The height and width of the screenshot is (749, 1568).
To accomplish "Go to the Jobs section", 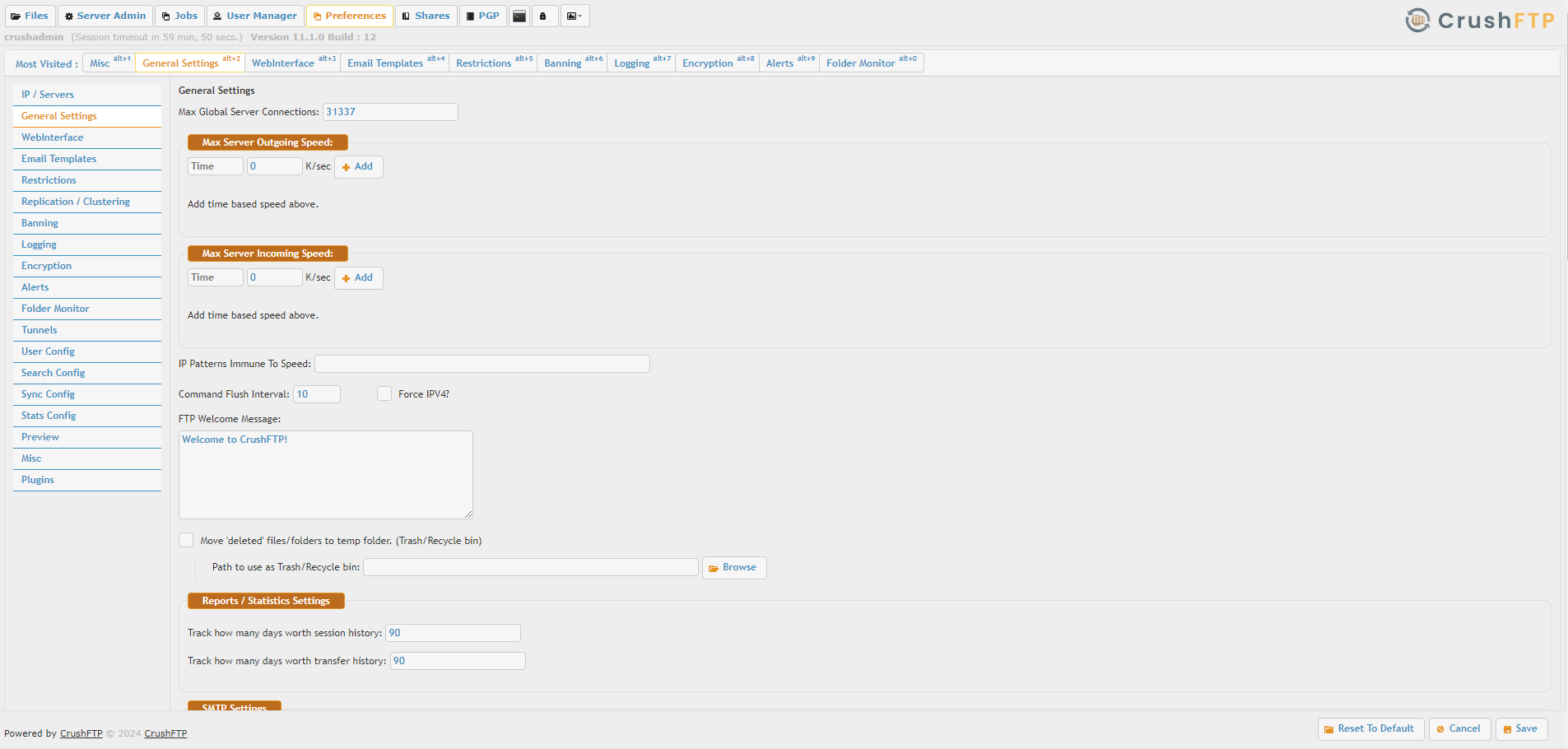I will (x=179, y=16).
